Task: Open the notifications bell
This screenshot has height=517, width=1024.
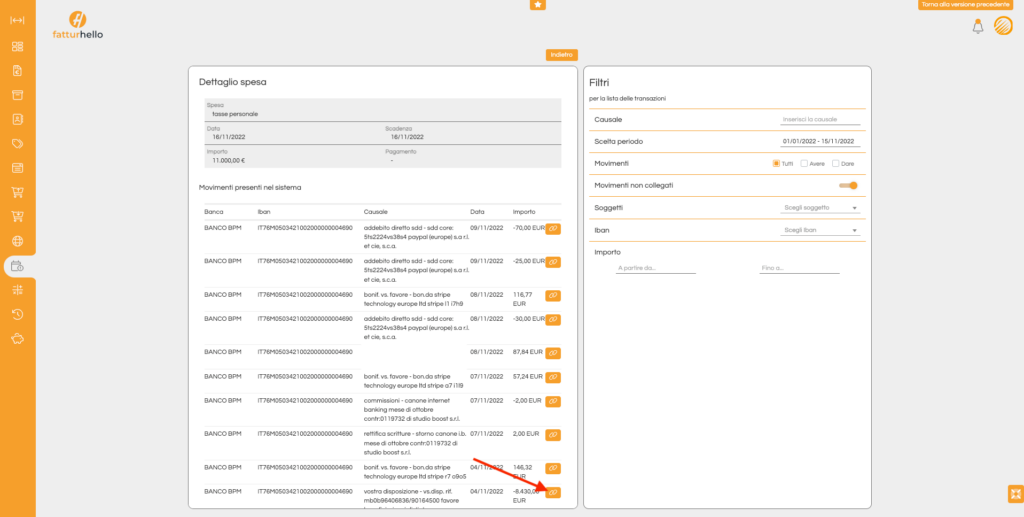Action: 978,26
